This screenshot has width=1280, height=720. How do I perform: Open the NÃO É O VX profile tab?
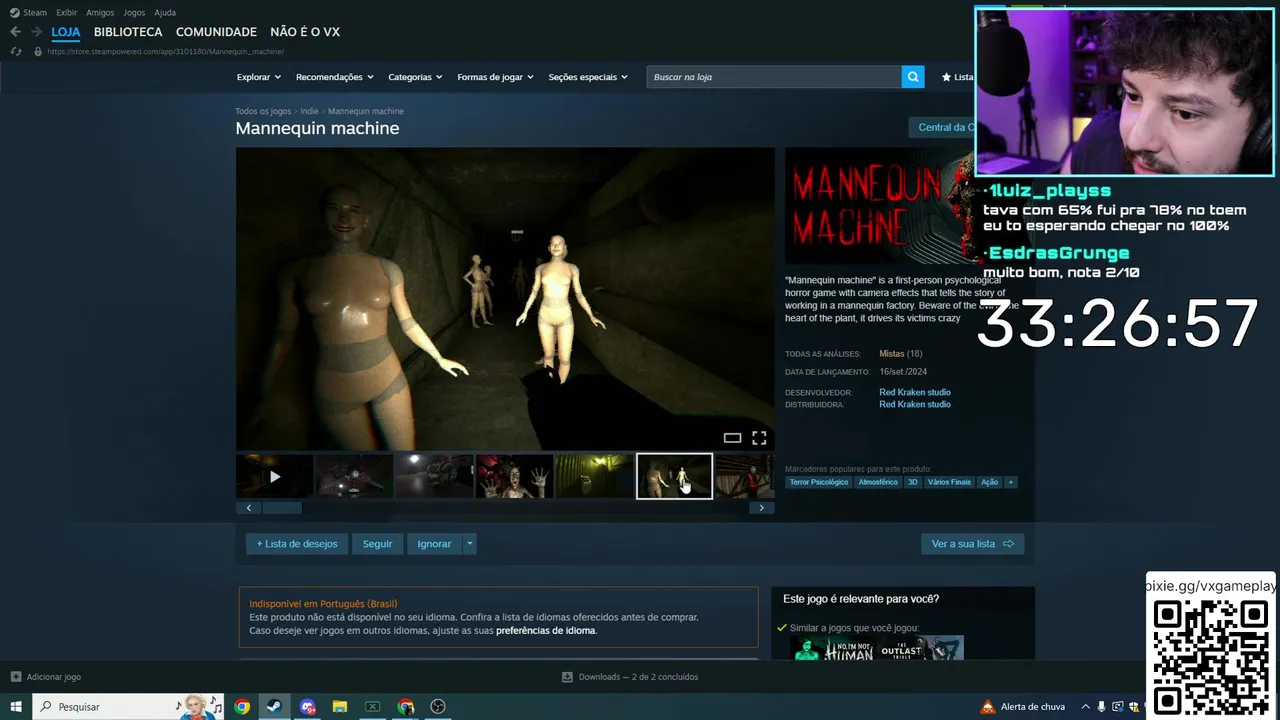click(305, 32)
